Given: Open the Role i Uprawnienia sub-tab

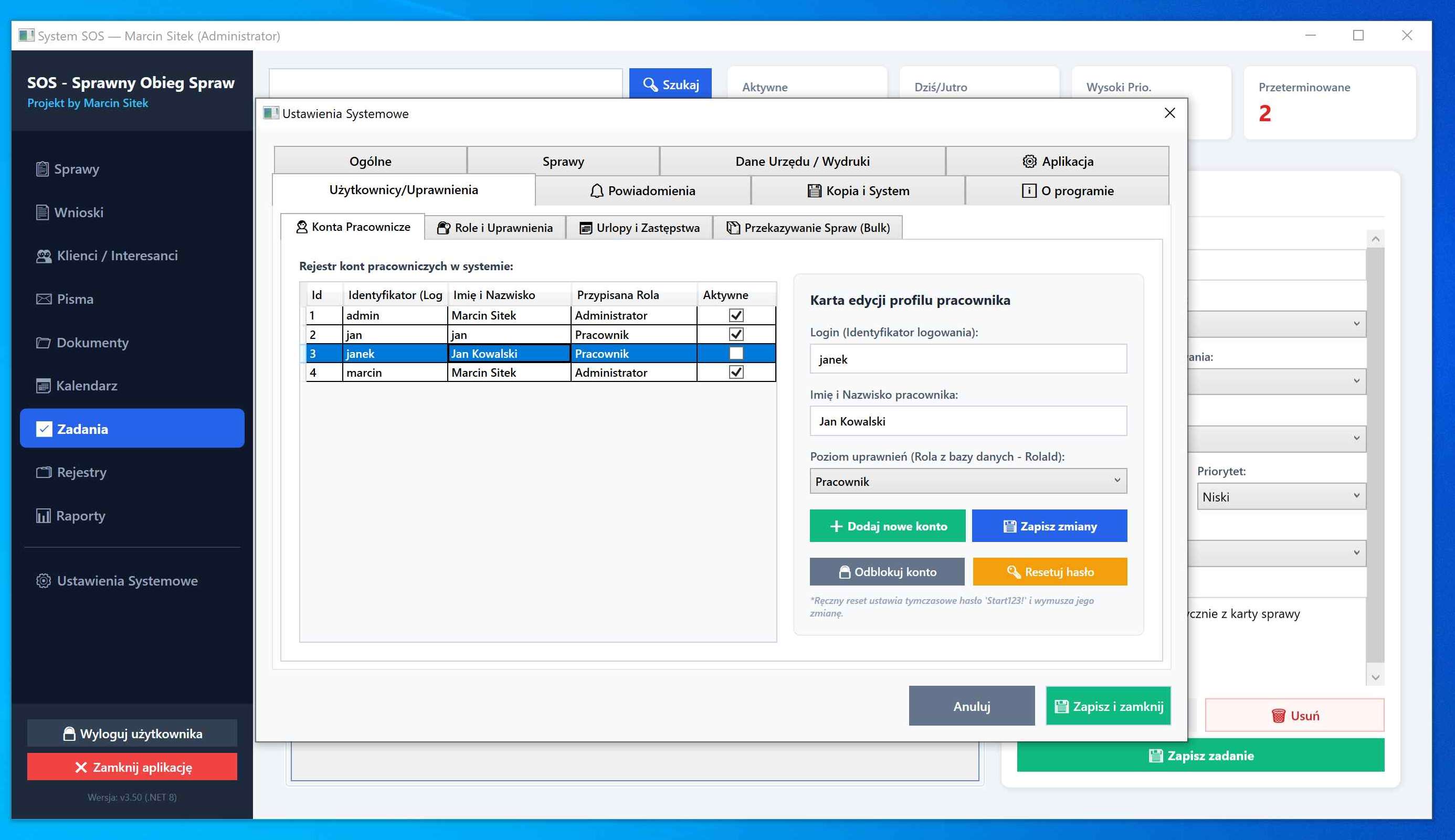Looking at the screenshot, I should pos(494,227).
